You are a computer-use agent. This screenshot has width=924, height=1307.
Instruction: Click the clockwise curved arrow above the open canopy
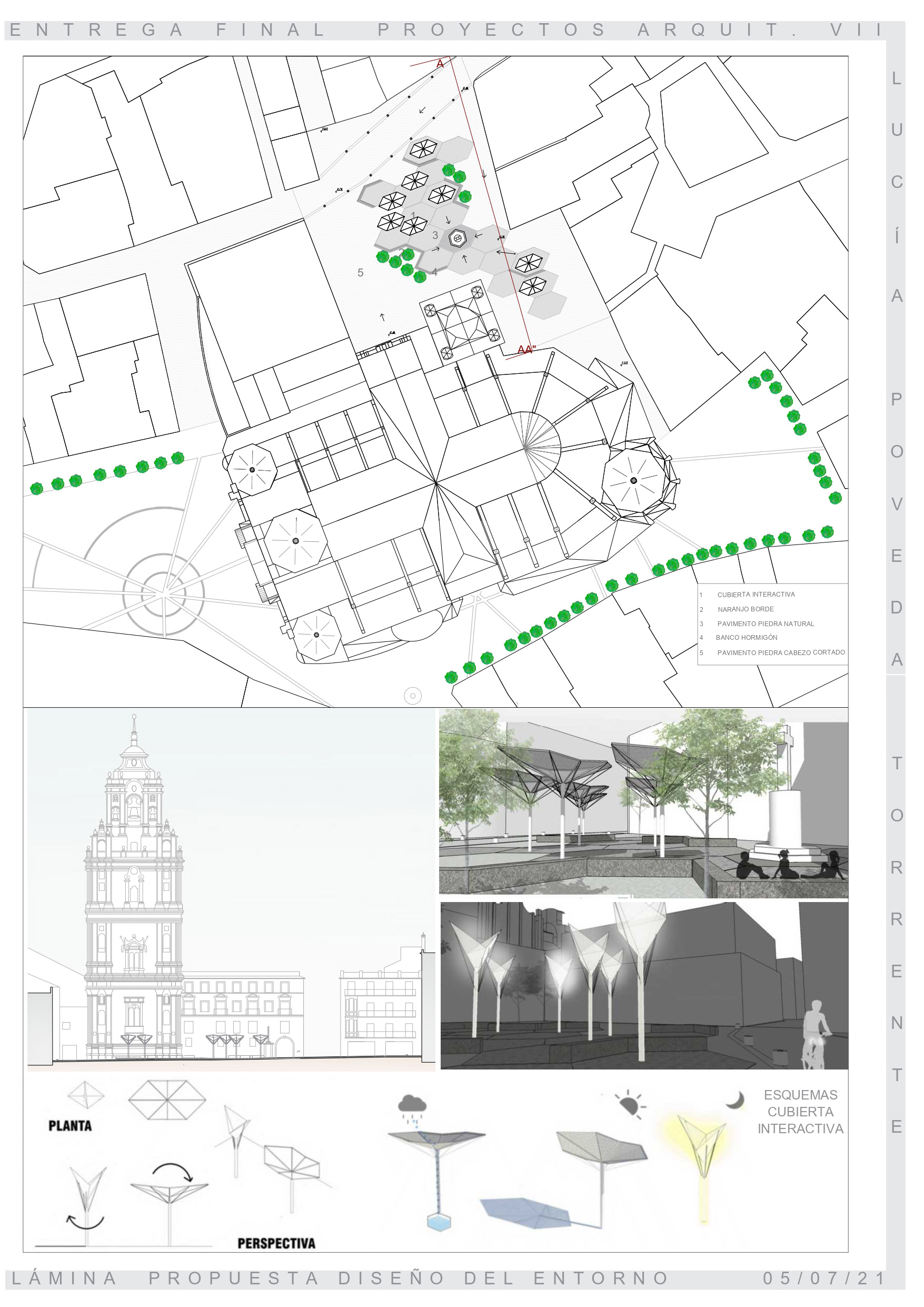tap(173, 1173)
